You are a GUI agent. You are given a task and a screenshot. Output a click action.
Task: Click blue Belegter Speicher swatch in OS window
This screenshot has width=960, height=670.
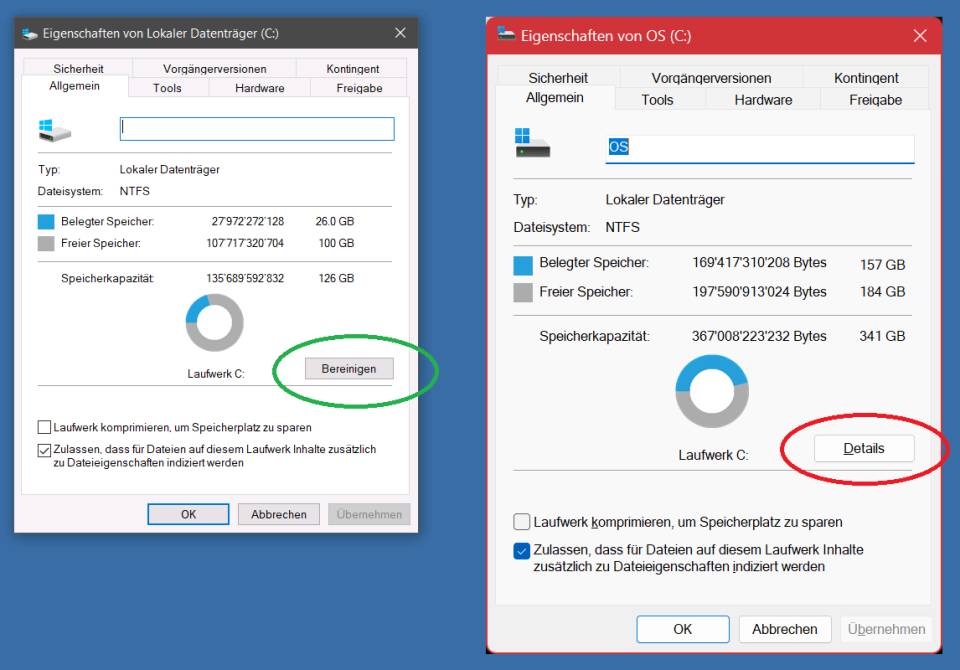coord(523,265)
